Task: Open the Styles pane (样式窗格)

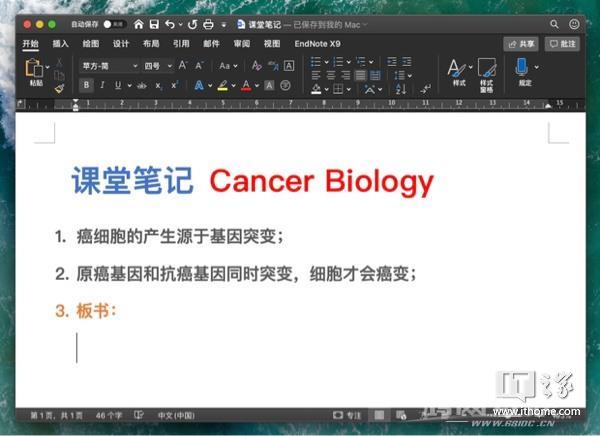Action: (x=487, y=75)
